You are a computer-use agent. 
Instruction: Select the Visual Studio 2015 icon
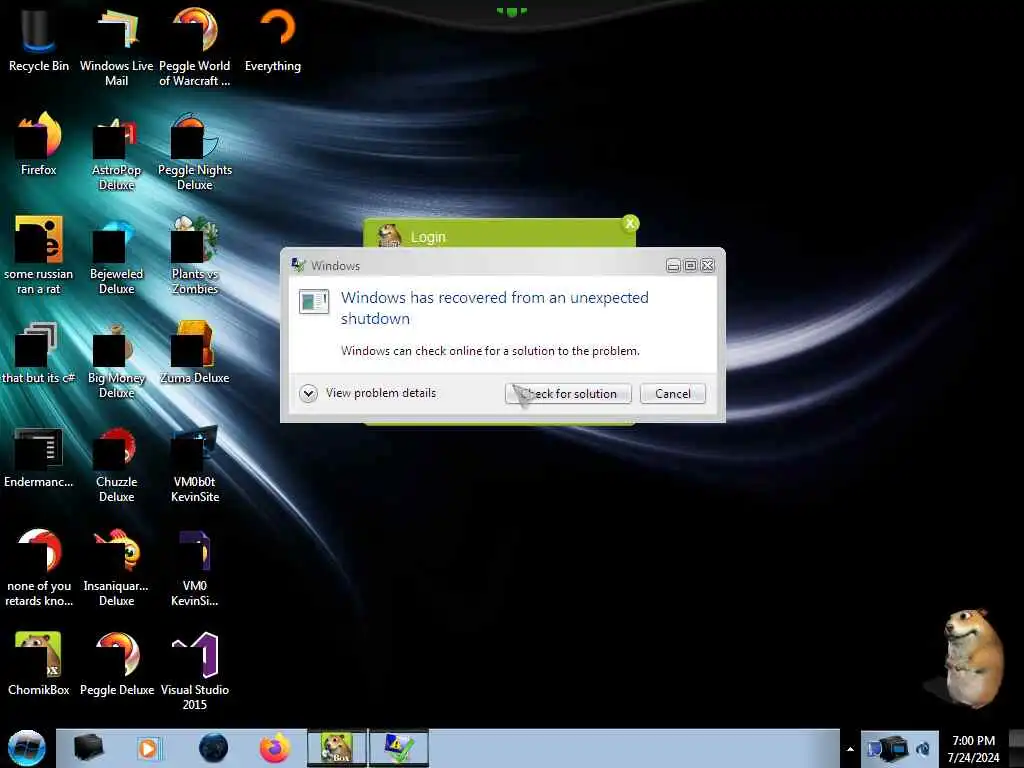[195, 671]
